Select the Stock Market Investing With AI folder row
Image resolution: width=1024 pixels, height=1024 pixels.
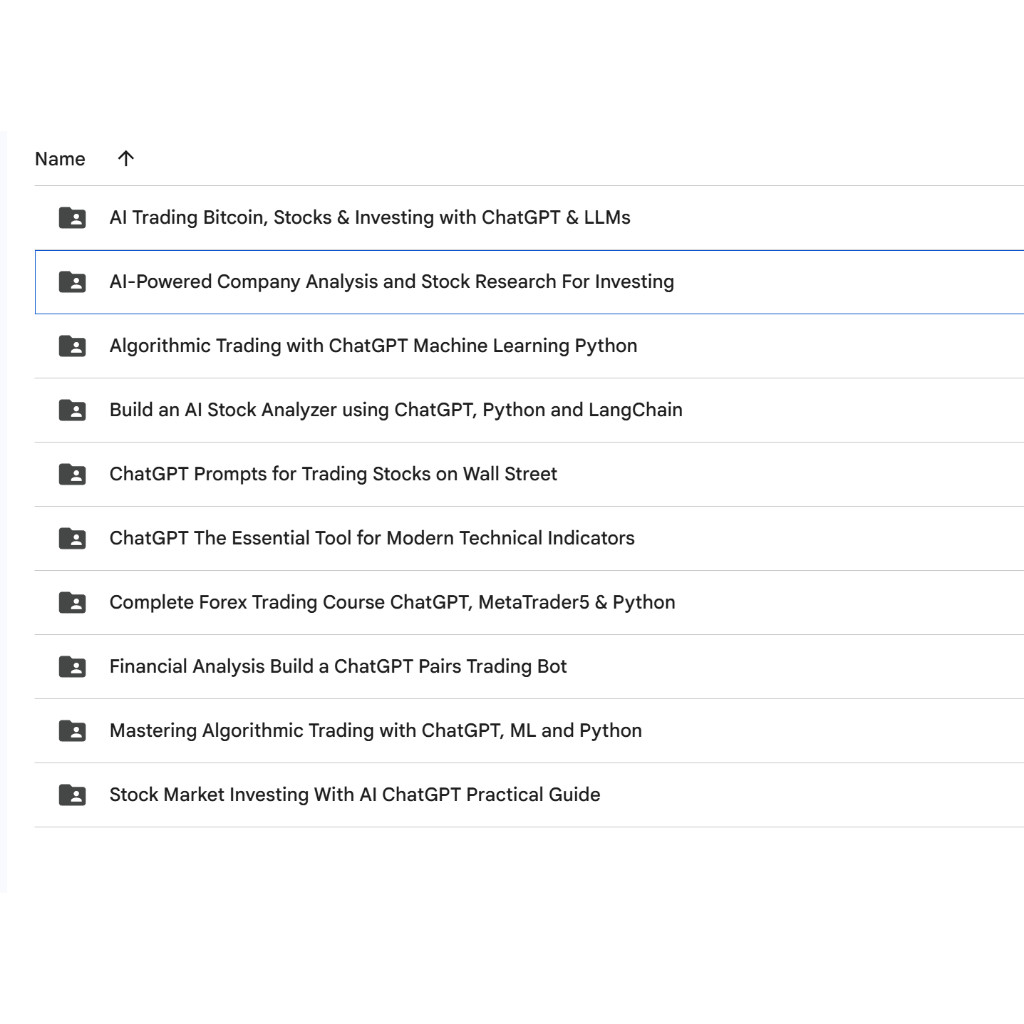coord(355,794)
